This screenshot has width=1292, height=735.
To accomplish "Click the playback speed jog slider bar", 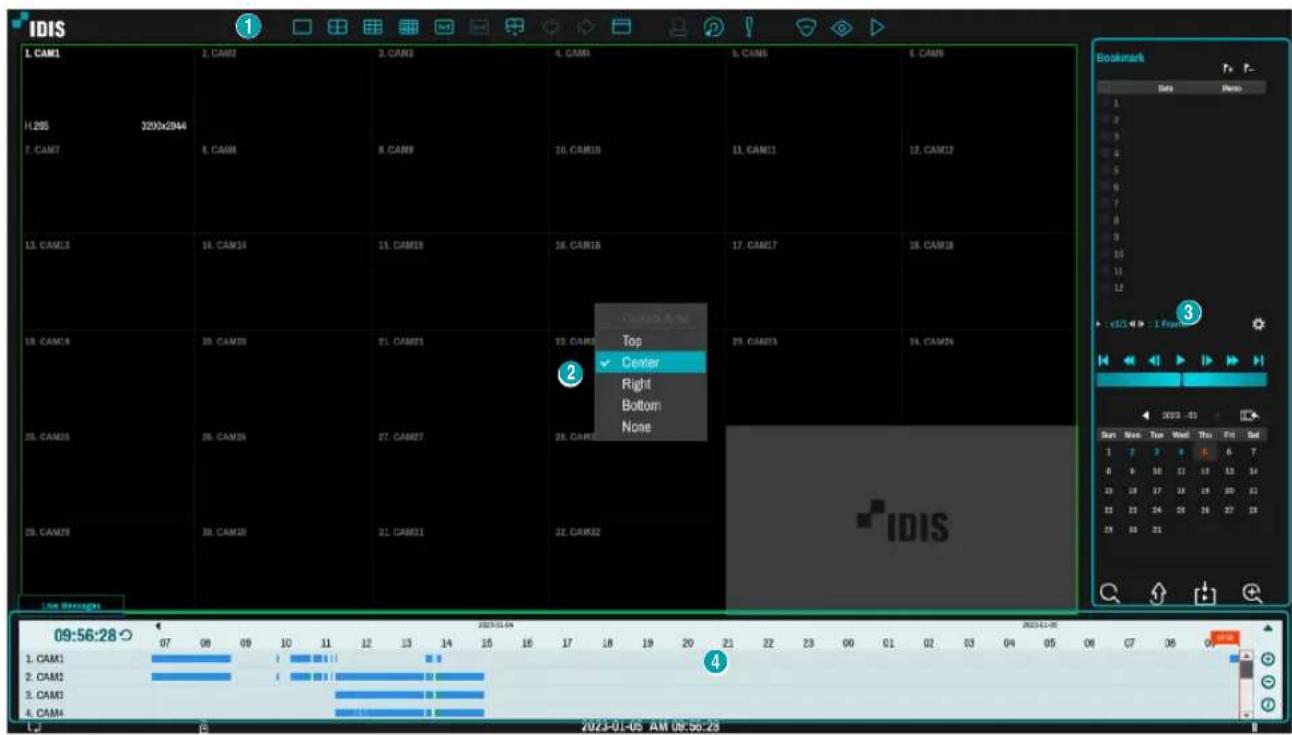I will [1182, 380].
